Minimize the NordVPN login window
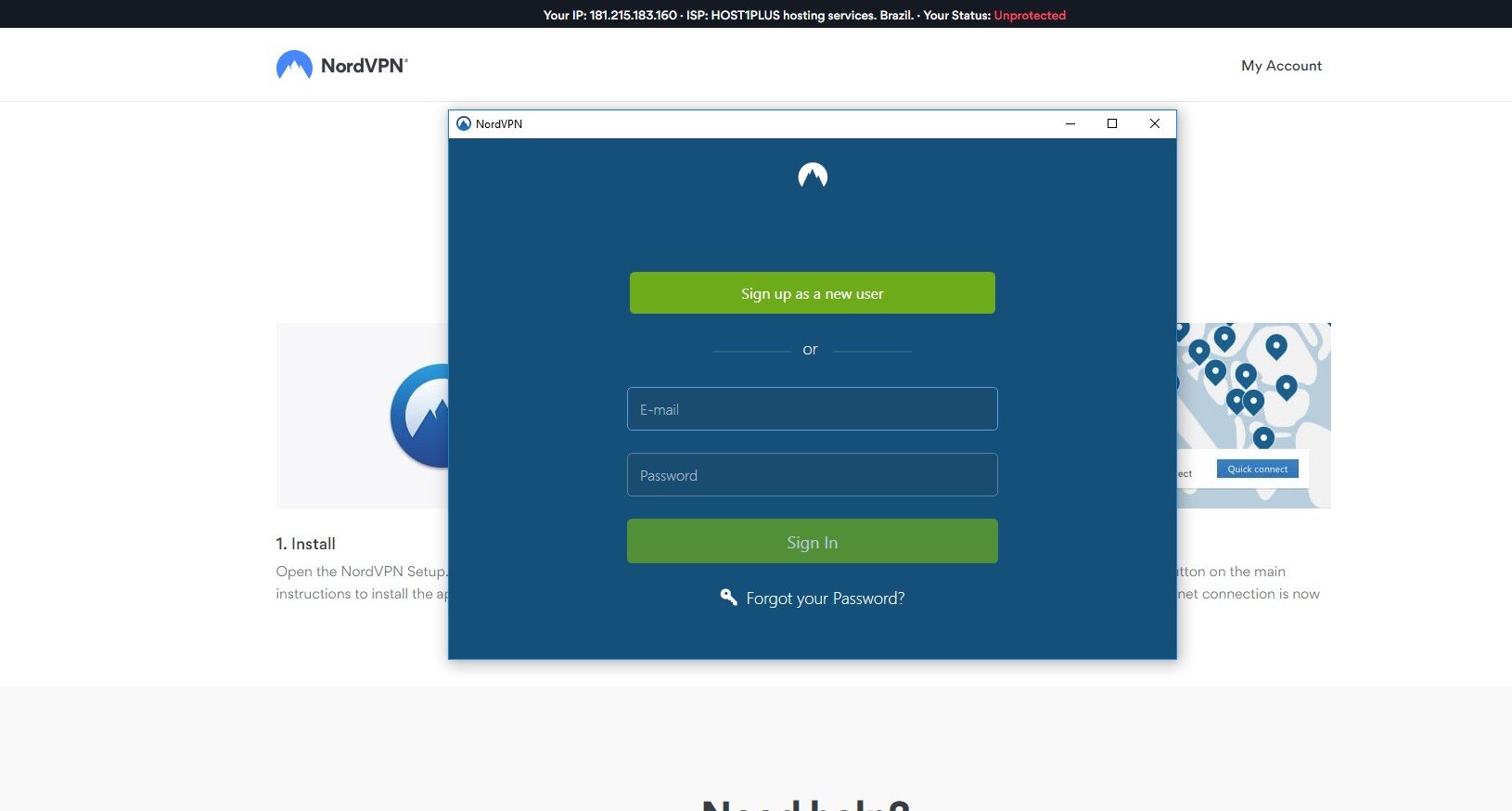The image size is (1512, 811). (1070, 123)
